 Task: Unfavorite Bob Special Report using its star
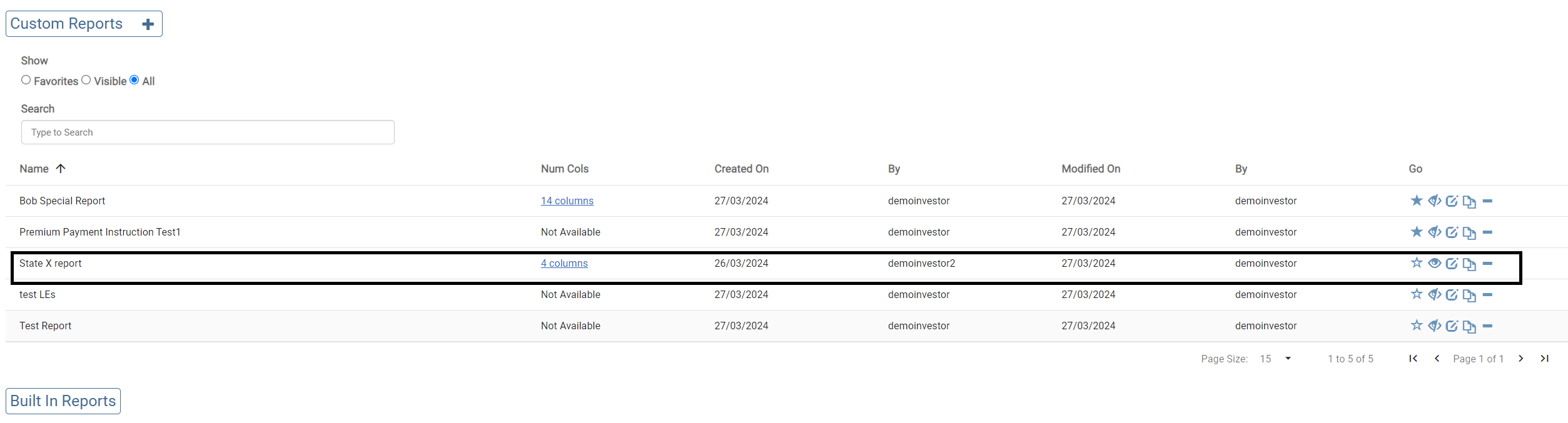[x=1417, y=201]
